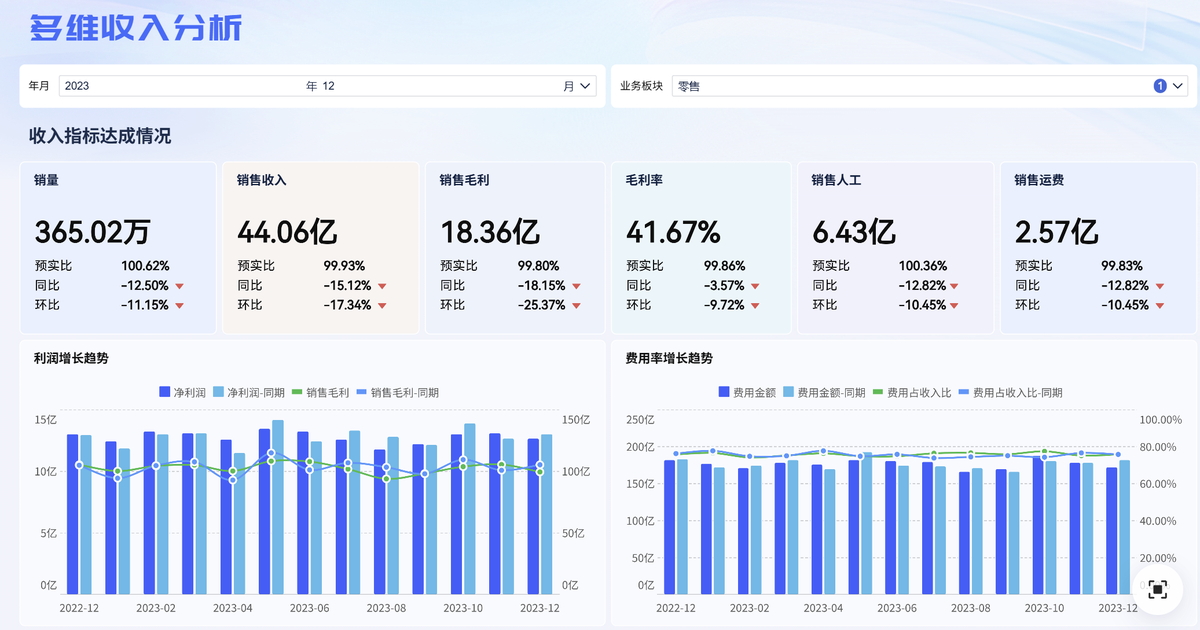Screen dimensions: 1200x630
Task: Click the month value 12 field
Action: click(328, 86)
